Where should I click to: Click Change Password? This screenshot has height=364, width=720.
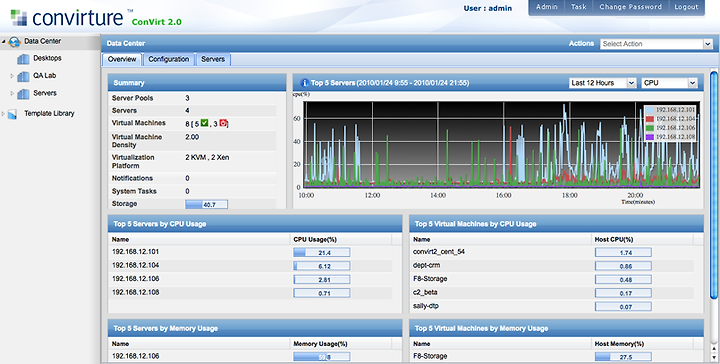[630, 7]
